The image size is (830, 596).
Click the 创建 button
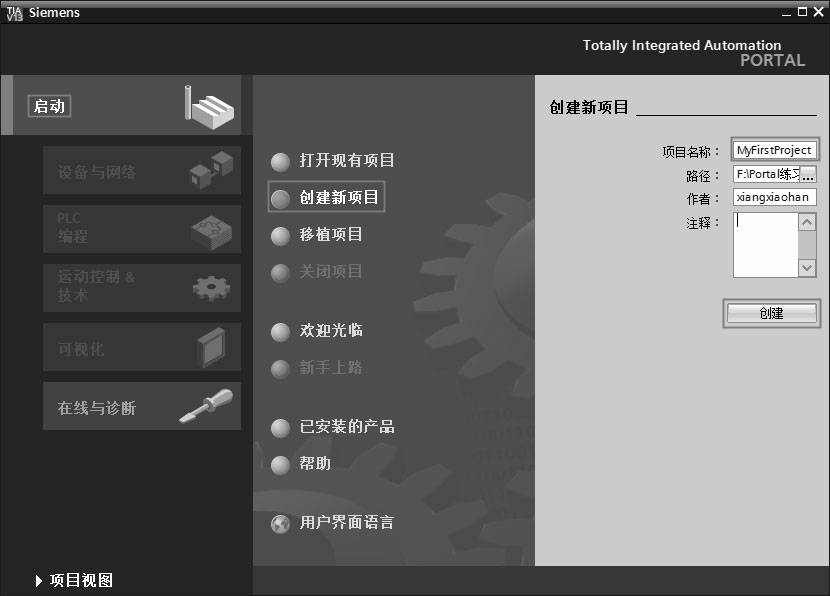coord(772,313)
